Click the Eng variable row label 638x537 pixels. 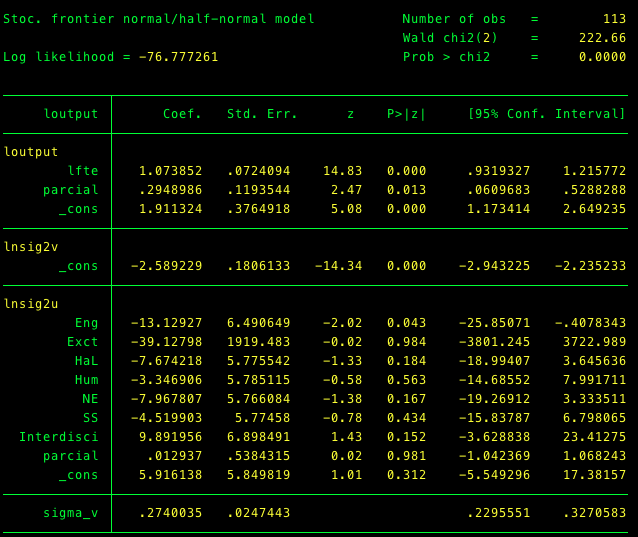pos(86,323)
